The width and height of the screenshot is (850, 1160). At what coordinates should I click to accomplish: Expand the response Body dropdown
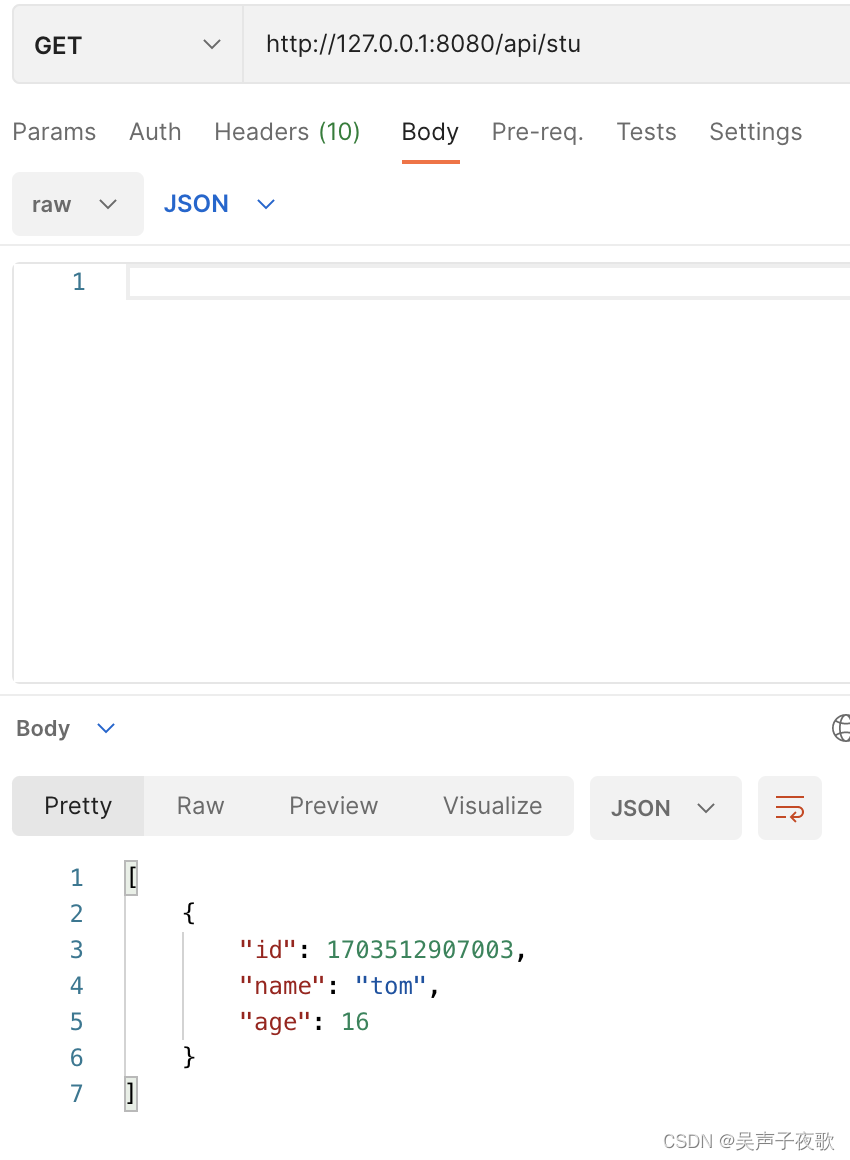point(66,729)
